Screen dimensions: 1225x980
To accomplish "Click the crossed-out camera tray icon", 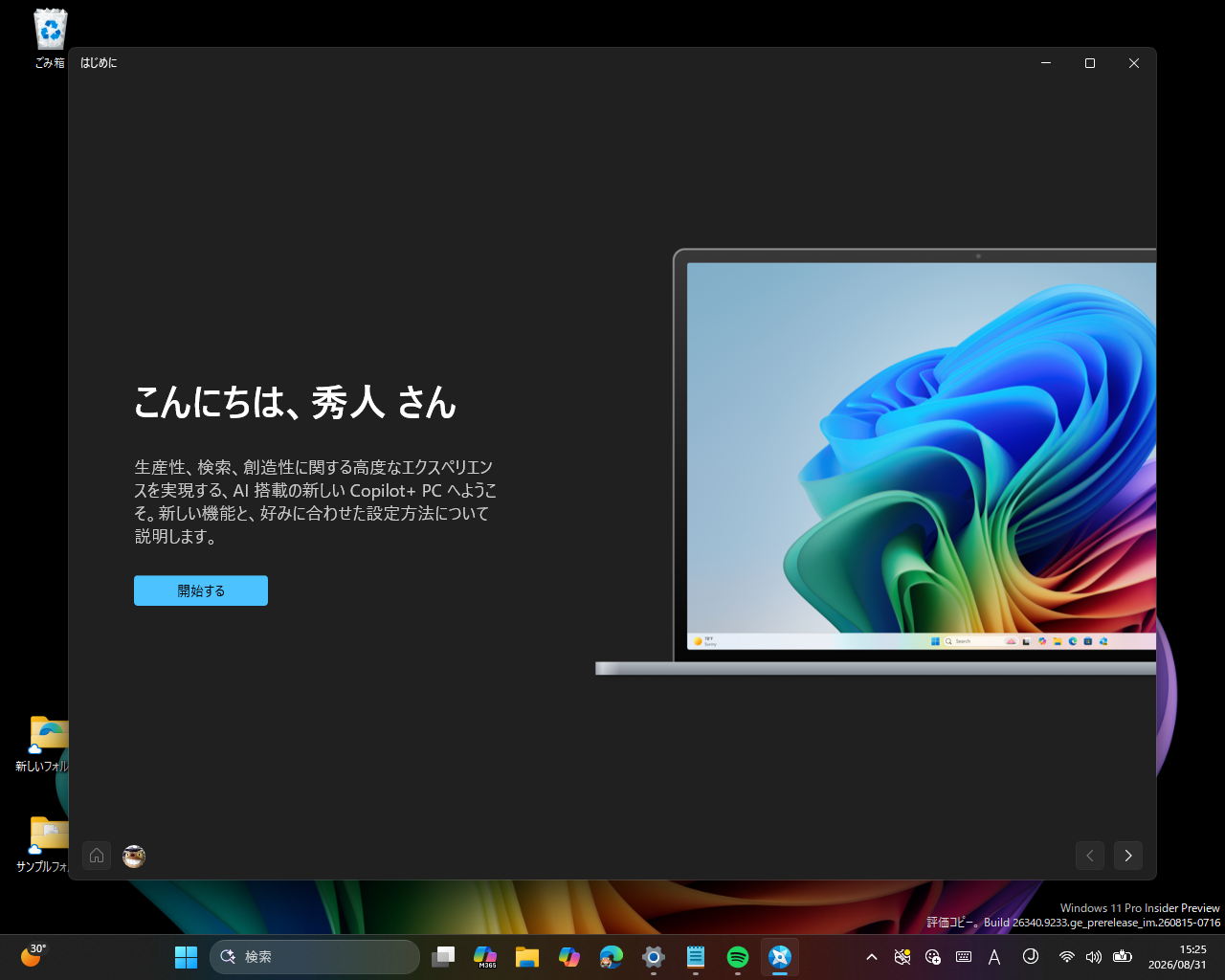I will 902,957.
